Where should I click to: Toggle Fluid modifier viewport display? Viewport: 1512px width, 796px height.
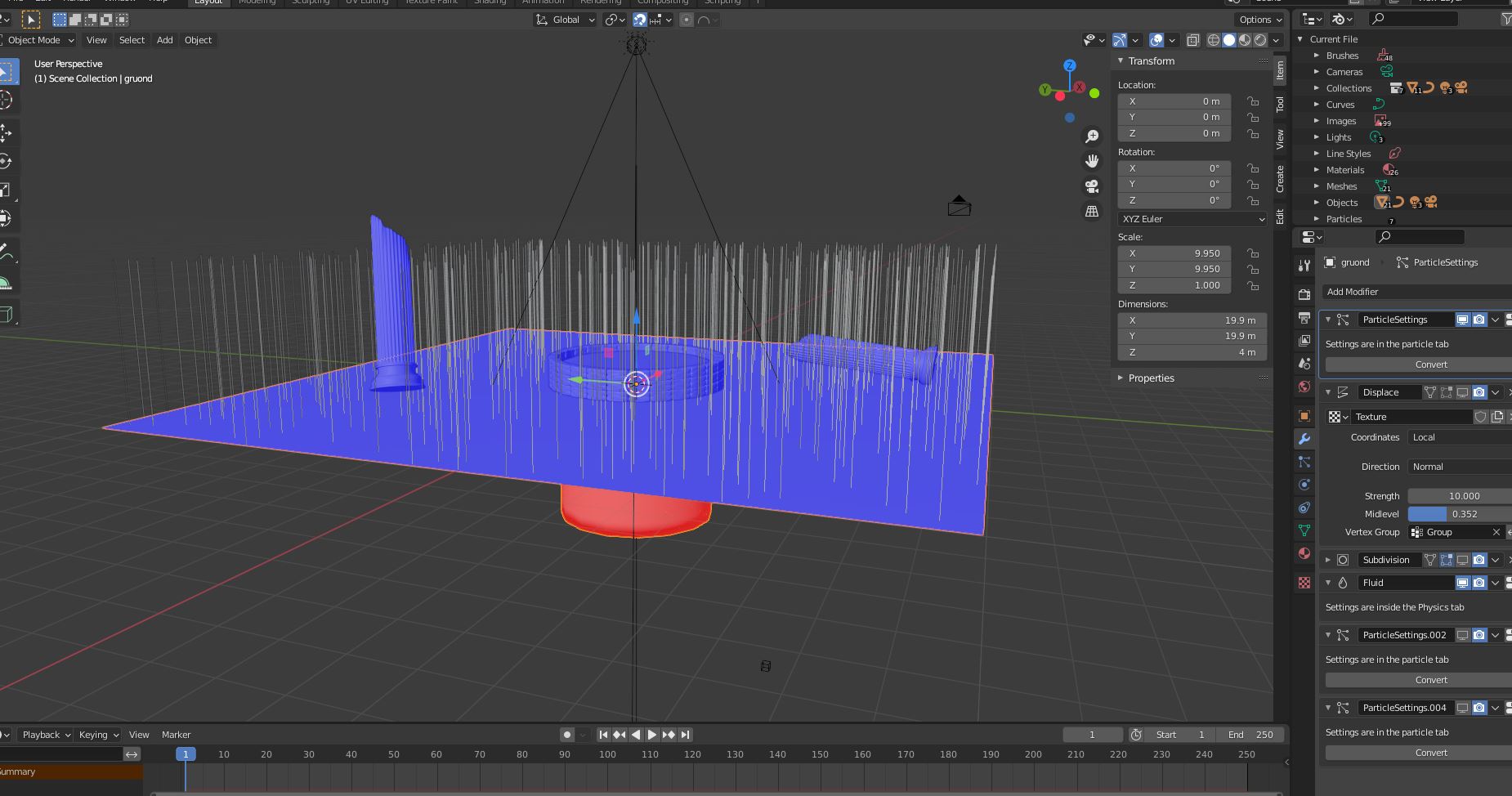pos(1463,583)
